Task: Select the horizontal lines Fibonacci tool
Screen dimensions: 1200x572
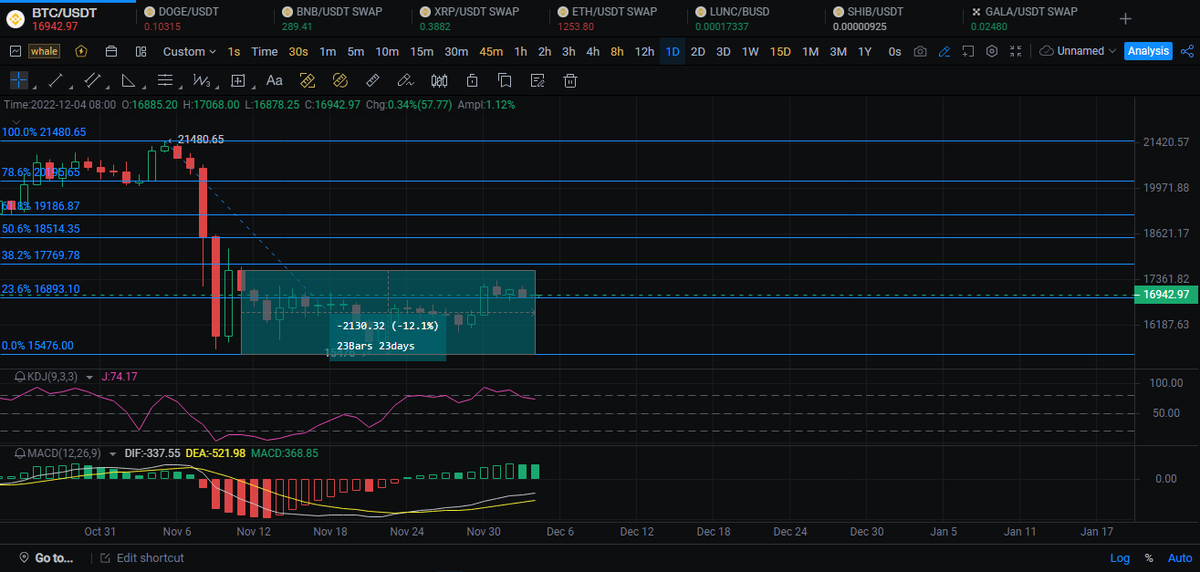Action: pyautogui.click(x=166, y=80)
